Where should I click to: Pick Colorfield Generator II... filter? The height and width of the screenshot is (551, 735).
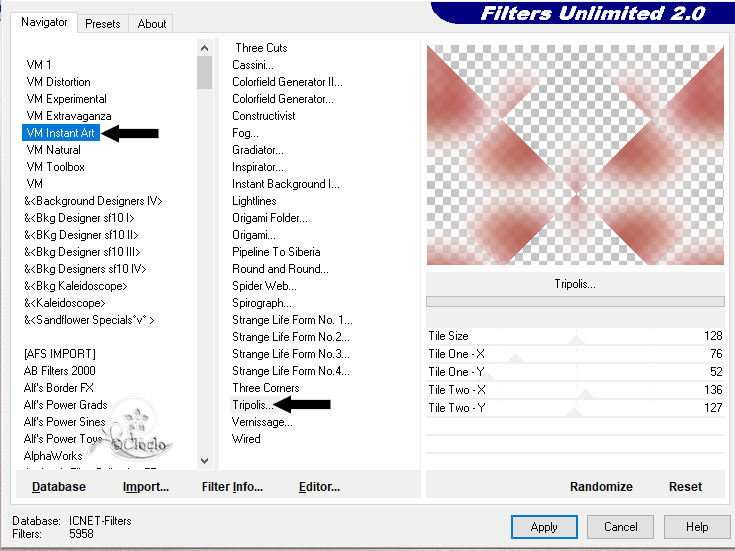click(x=287, y=82)
